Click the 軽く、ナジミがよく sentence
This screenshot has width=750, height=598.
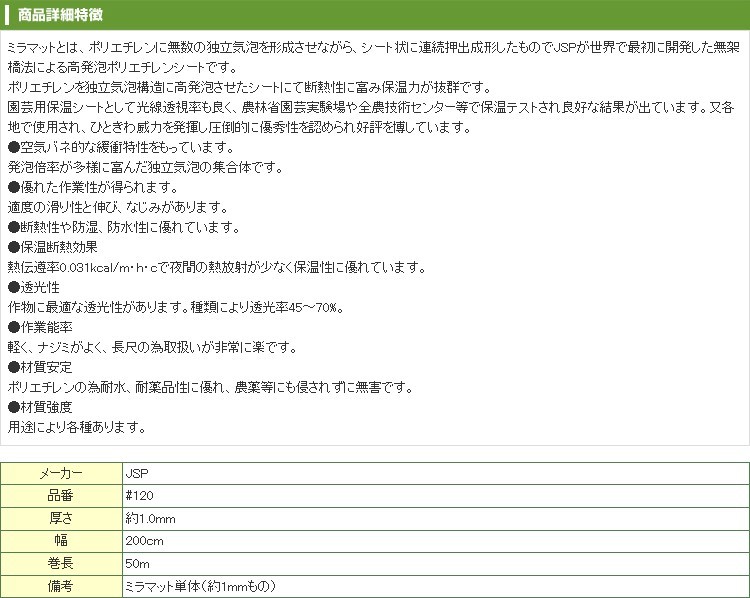pyautogui.click(x=153, y=347)
